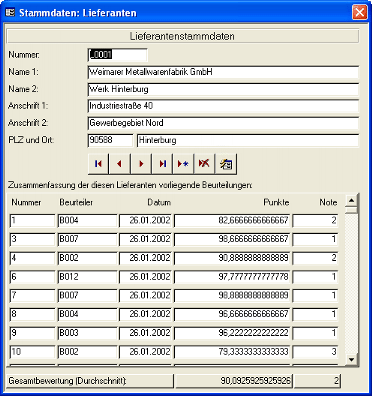Click the Datum cell in row number 9
This screenshot has width=372, height=396.
tap(145, 333)
